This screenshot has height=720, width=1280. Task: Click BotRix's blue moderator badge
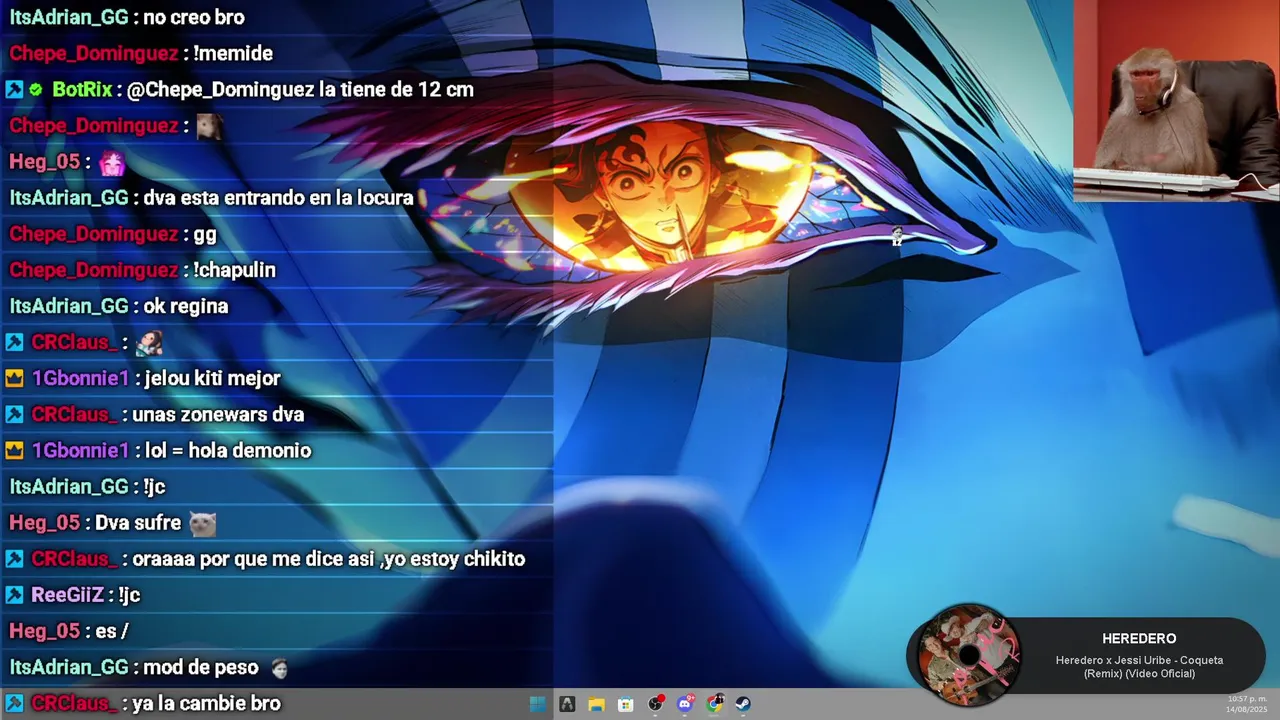pos(14,90)
